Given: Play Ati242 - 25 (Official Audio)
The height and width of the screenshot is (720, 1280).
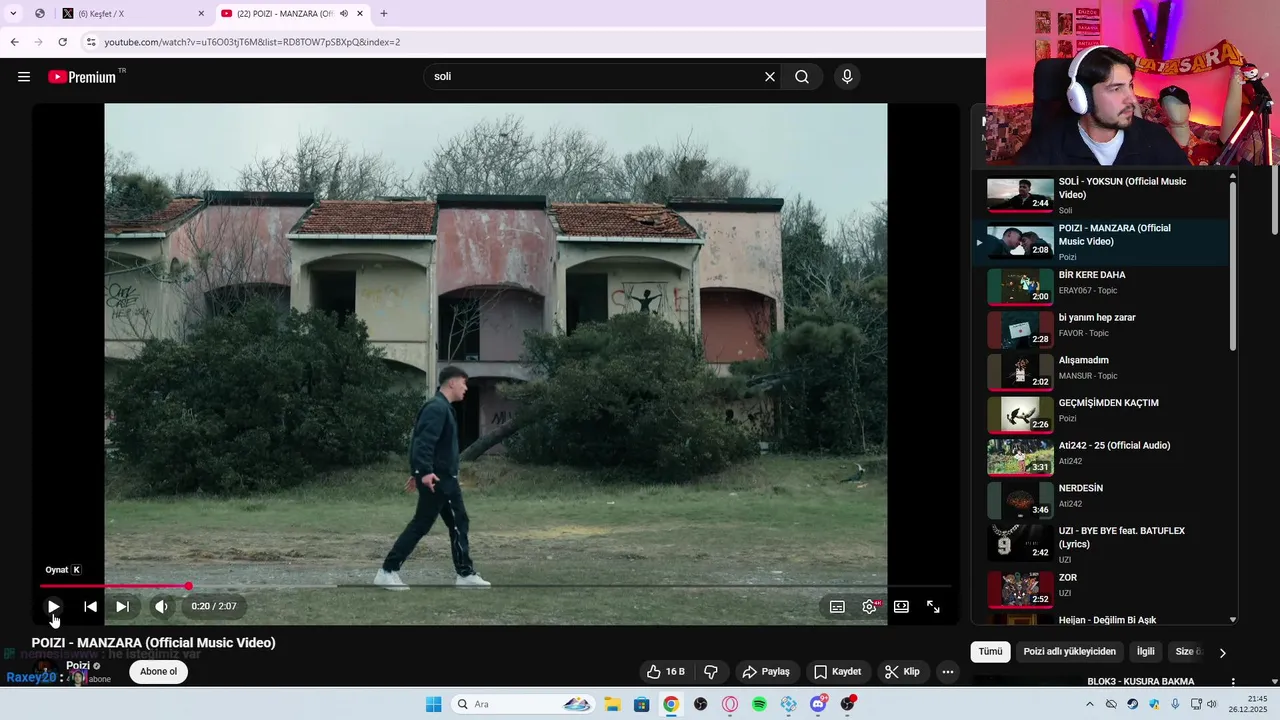Looking at the screenshot, I should tap(1100, 457).
